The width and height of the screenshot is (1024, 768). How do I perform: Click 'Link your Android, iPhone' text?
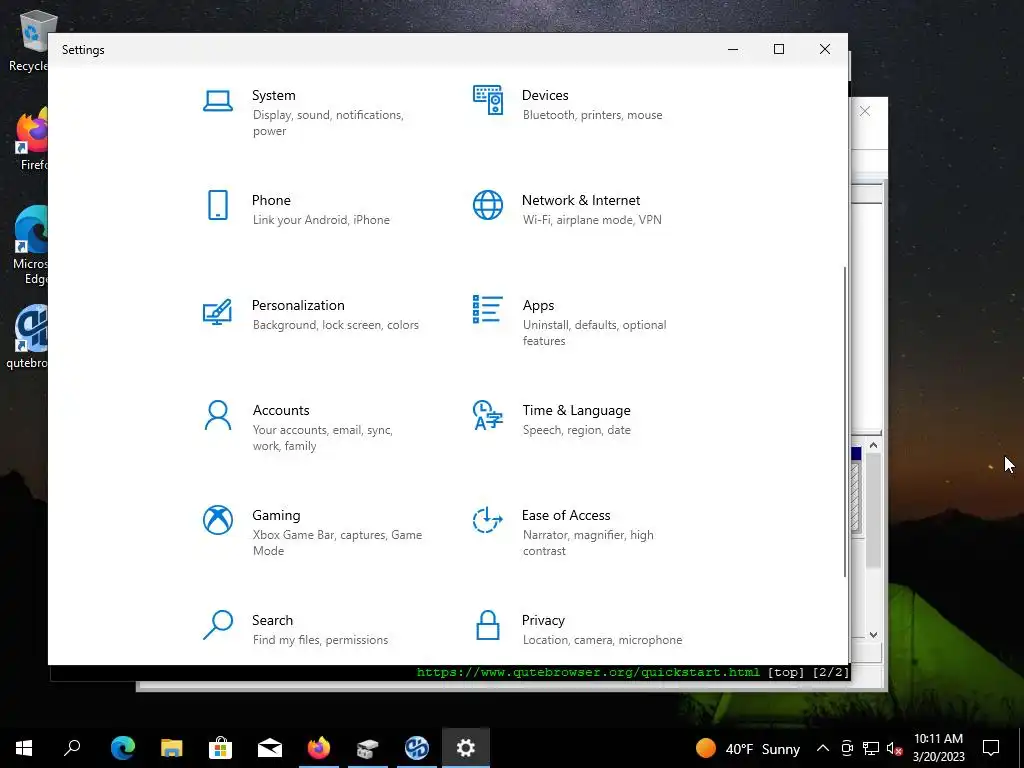pos(321,220)
